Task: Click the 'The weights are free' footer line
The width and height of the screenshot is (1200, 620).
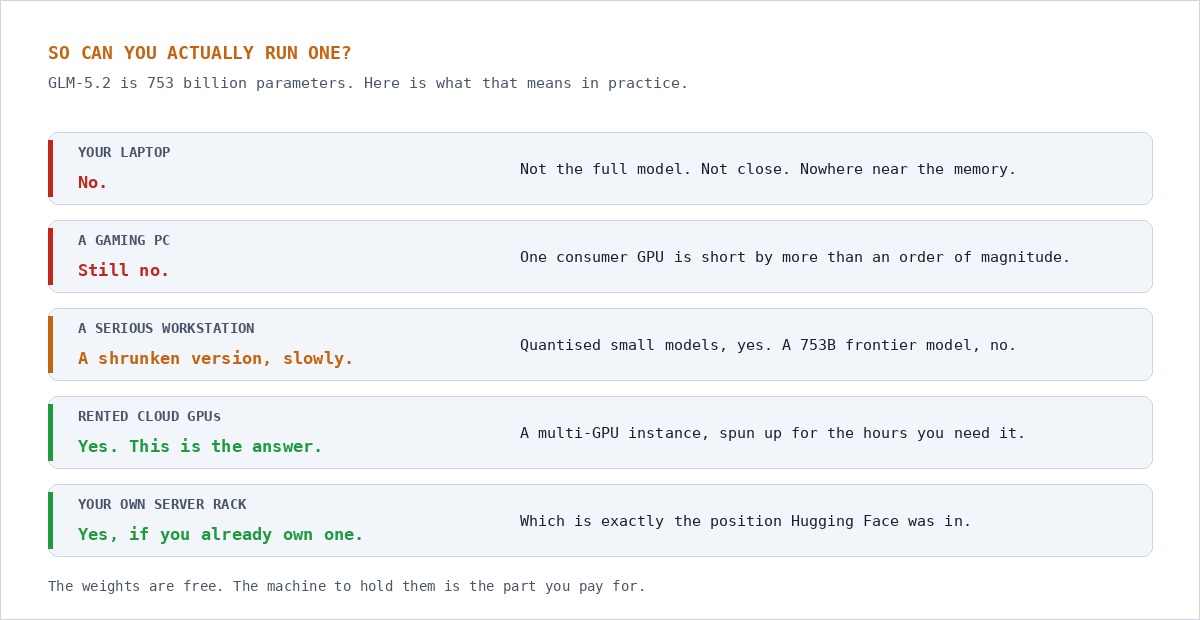Action: coord(347,586)
